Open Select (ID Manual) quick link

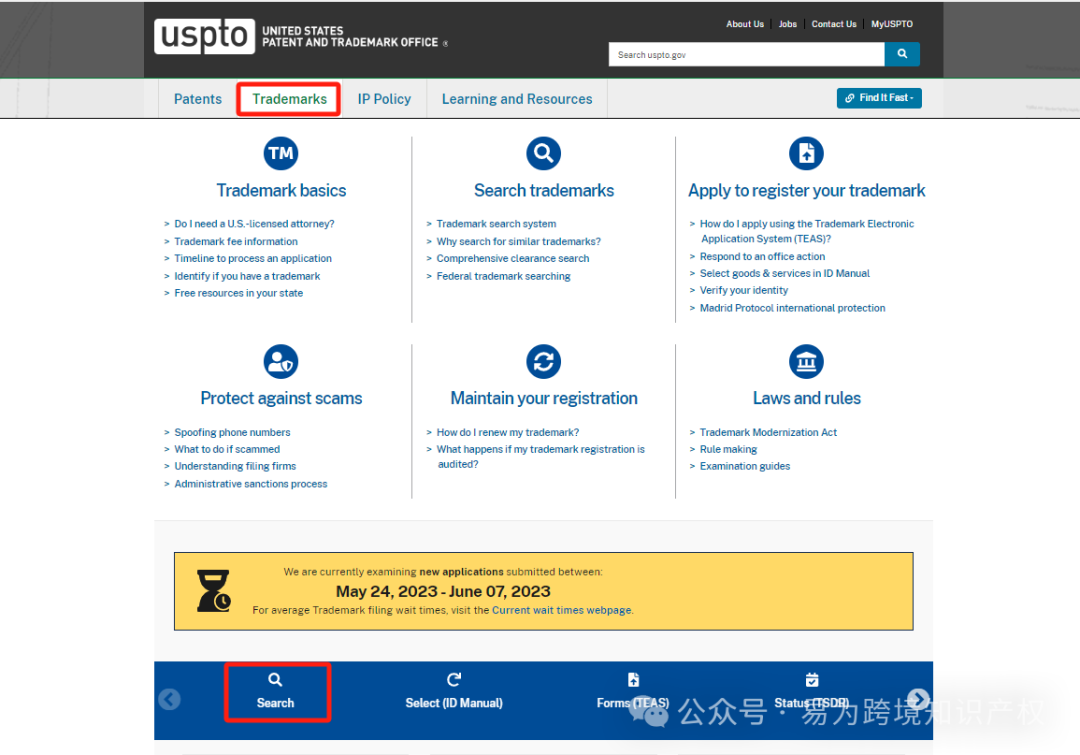point(454,692)
